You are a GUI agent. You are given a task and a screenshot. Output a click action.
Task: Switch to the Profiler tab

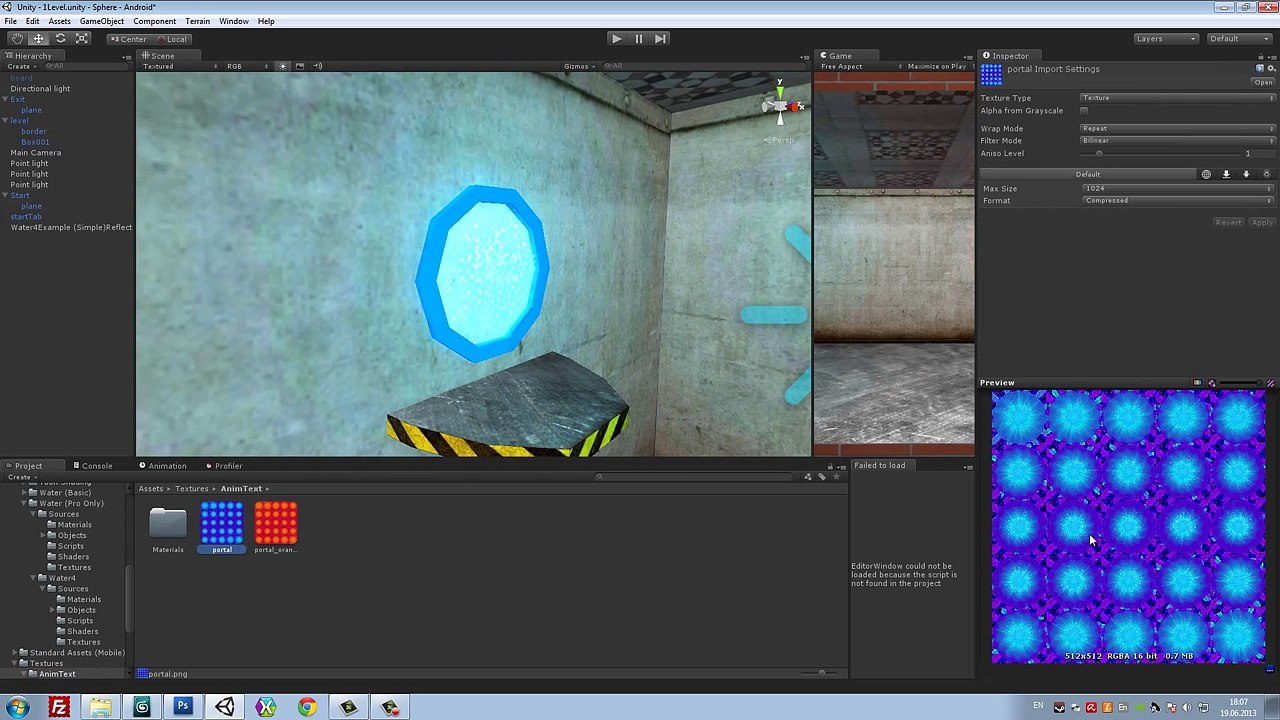click(224, 466)
